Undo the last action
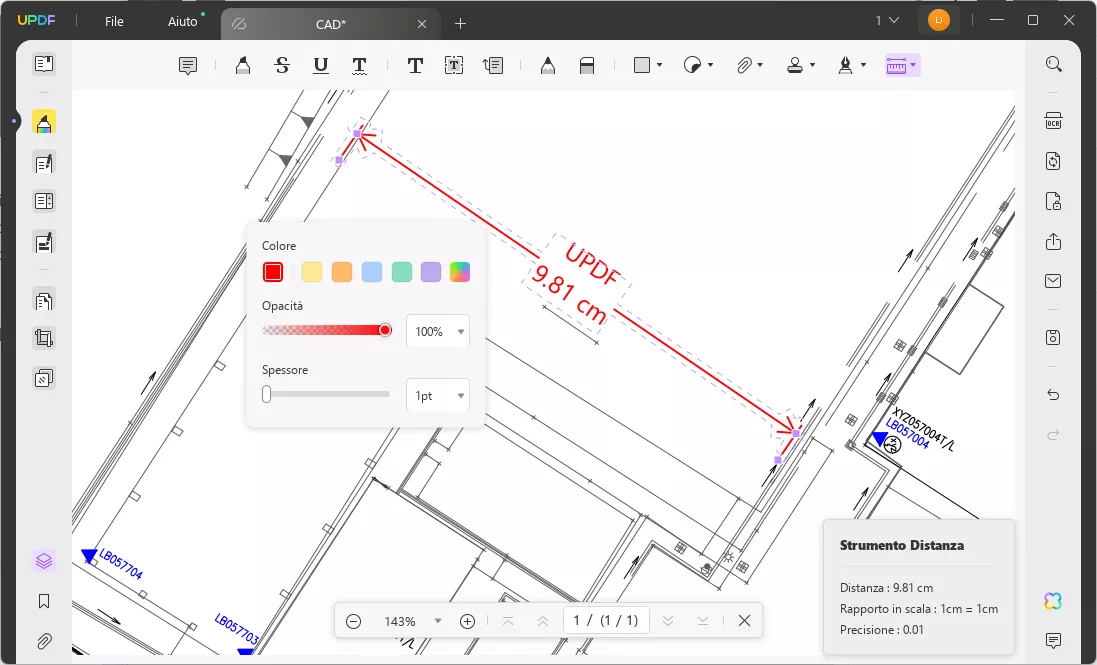 pos(1054,395)
